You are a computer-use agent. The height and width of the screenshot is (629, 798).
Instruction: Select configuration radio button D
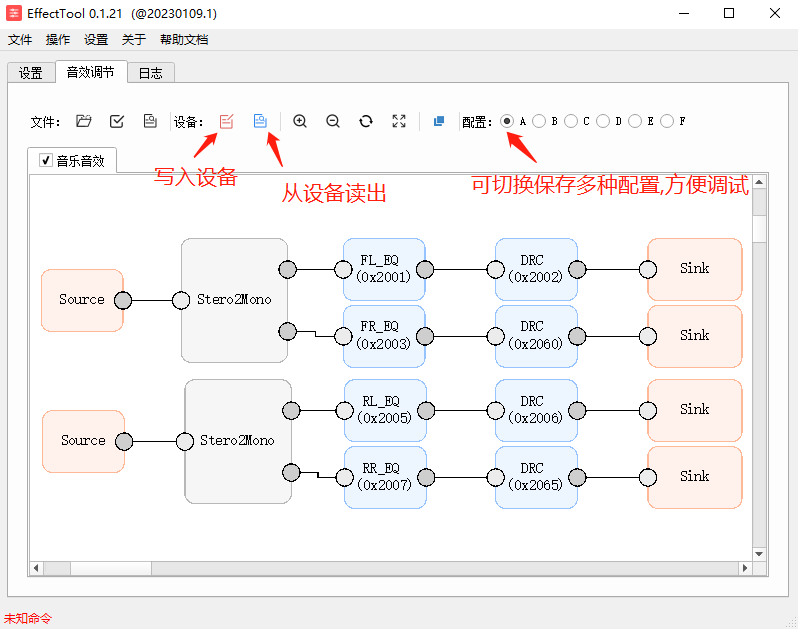click(x=603, y=121)
